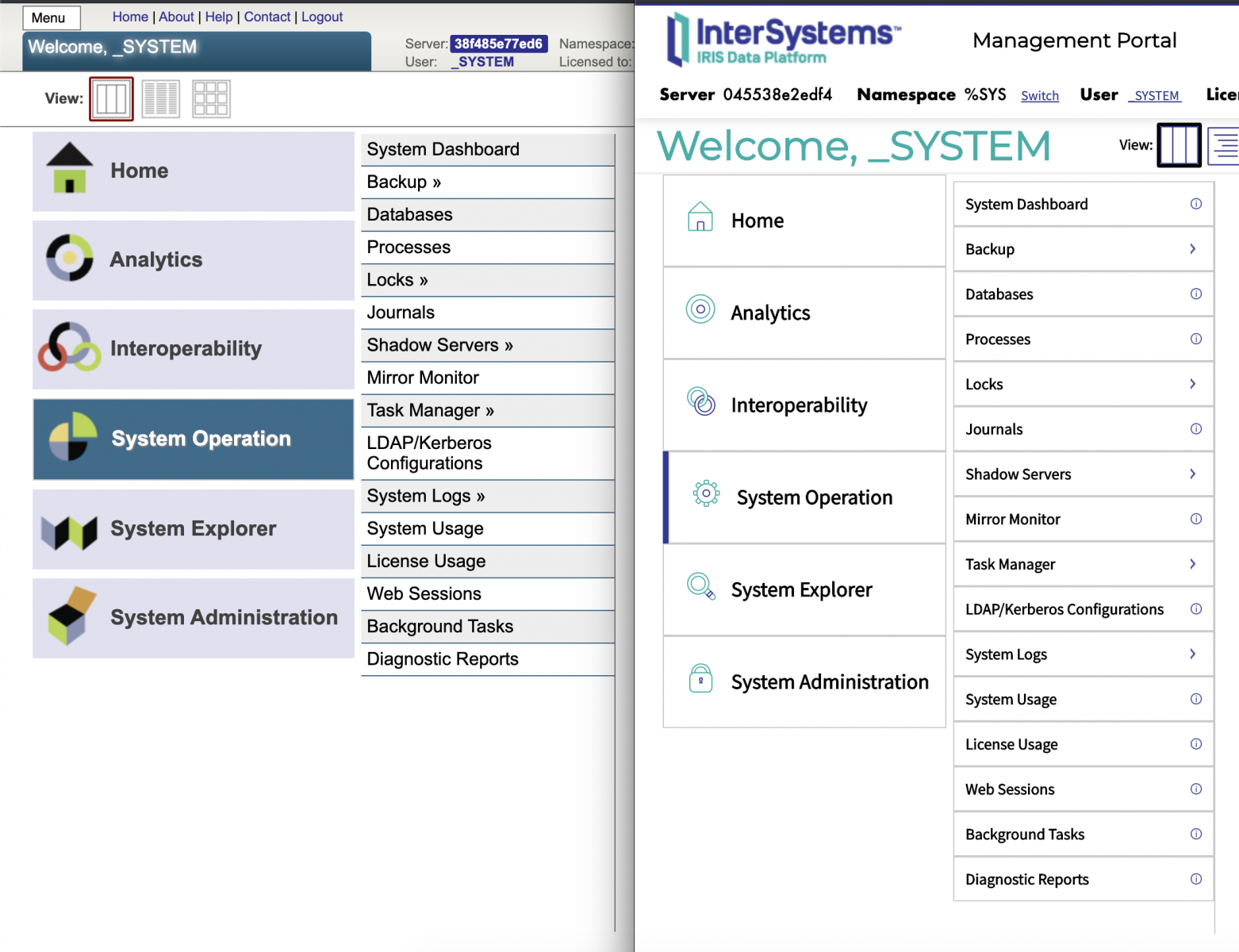The width and height of the screenshot is (1239, 952).
Task: Click InterSystems IRIS logo
Action: [x=783, y=40]
